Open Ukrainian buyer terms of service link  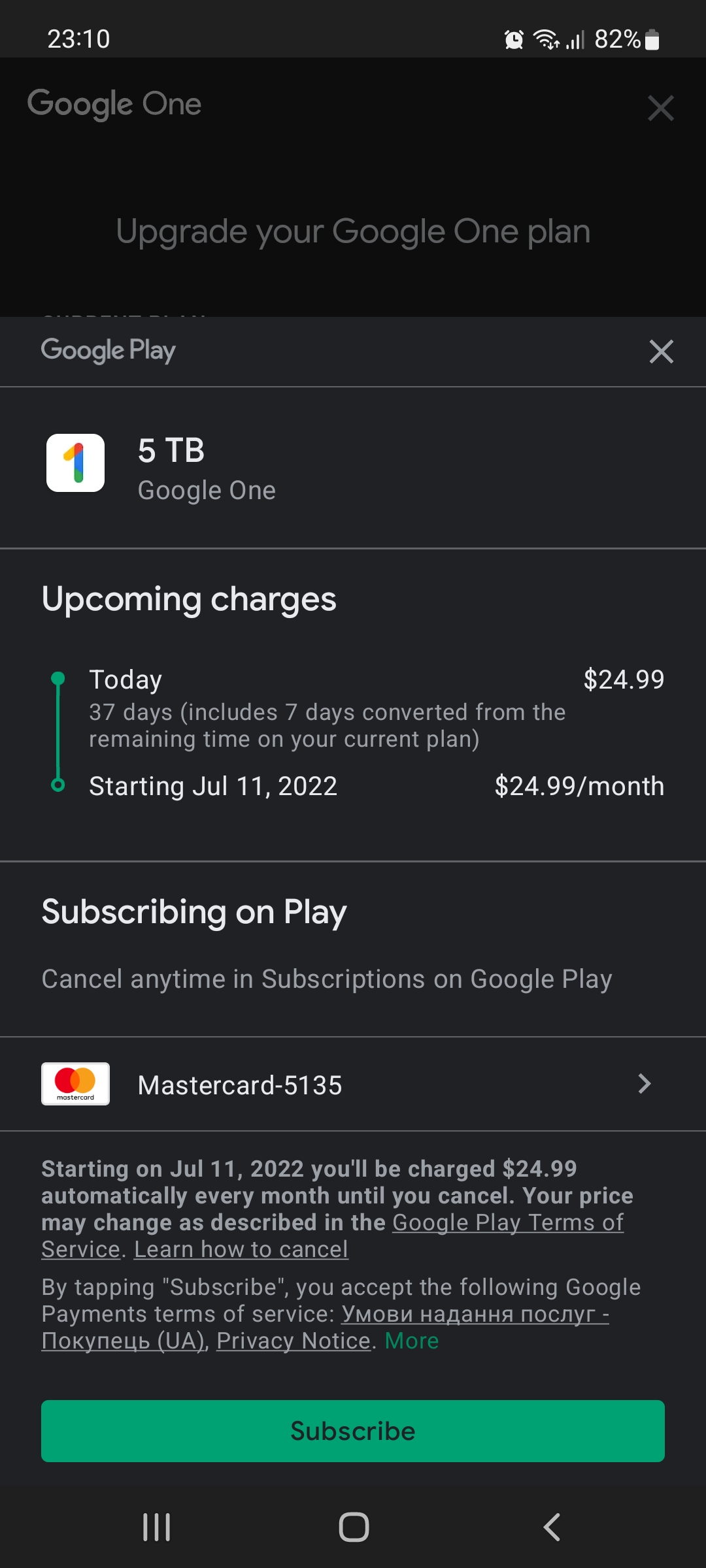click(x=475, y=1314)
